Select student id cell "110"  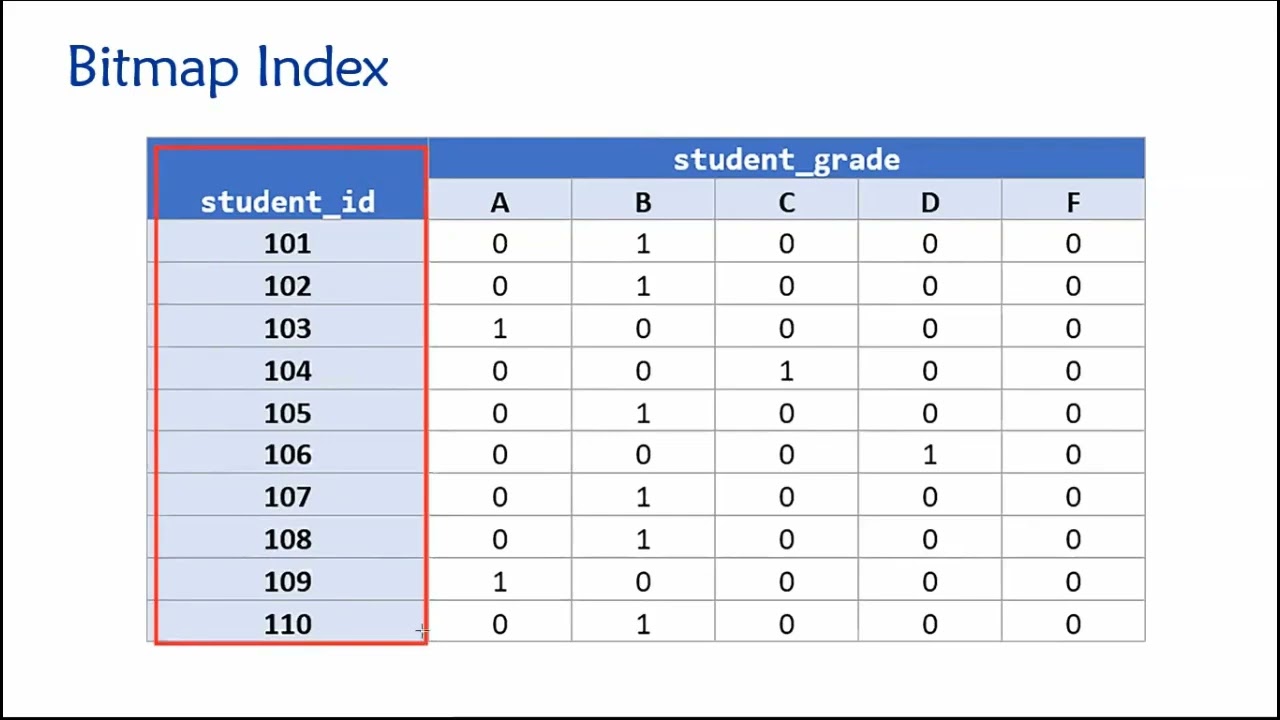tap(288, 623)
